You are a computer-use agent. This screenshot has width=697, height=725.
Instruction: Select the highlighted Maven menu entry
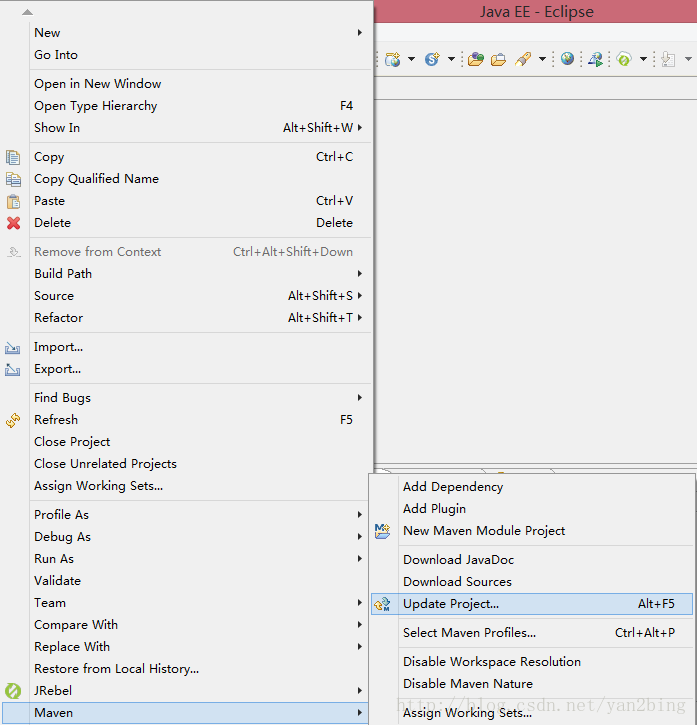(186, 713)
